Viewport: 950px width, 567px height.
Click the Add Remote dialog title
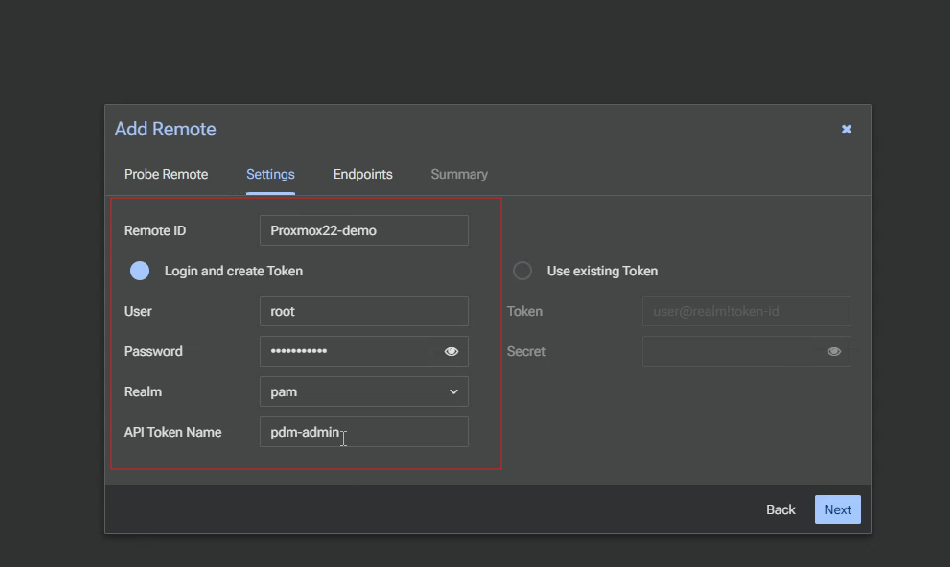(x=166, y=129)
